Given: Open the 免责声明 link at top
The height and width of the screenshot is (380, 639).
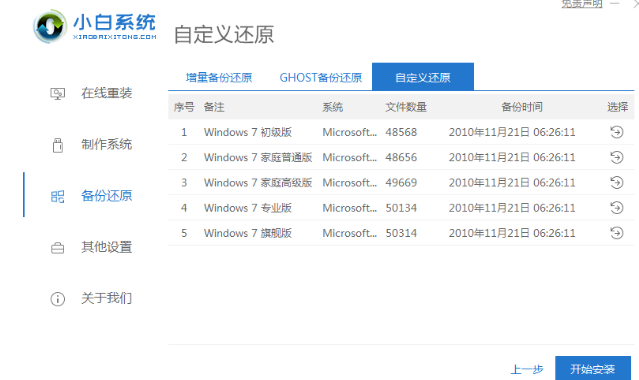Looking at the screenshot, I should (x=582, y=4).
